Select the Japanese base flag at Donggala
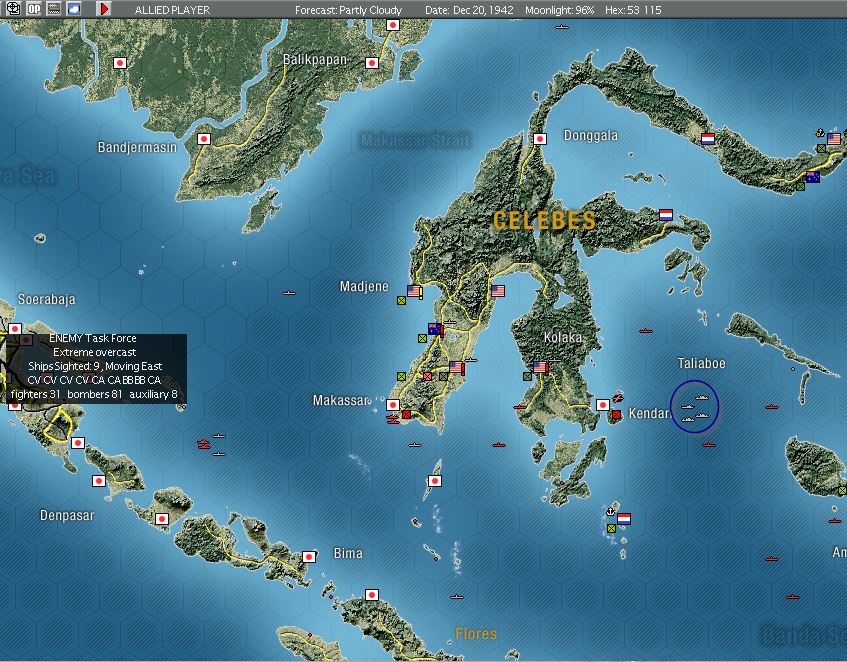The width and height of the screenshot is (847, 662). [540, 139]
